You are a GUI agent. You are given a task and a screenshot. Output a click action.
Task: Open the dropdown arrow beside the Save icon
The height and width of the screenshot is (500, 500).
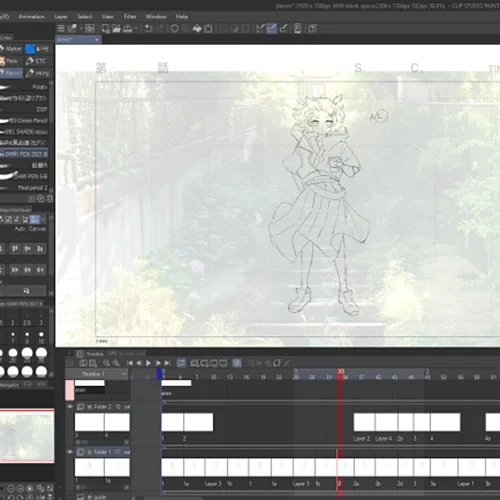pos(136,29)
